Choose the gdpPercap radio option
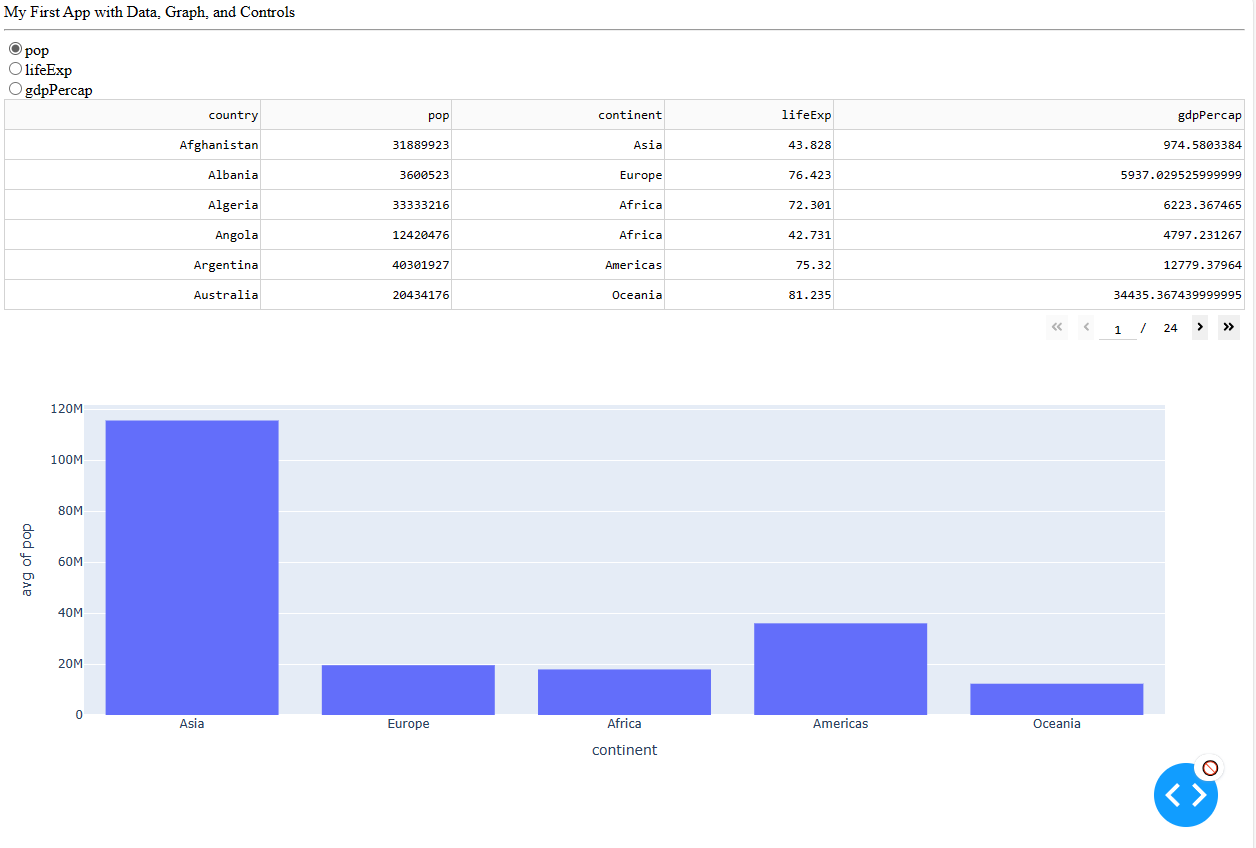This screenshot has height=848, width=1256. click(x=15, y=89)
